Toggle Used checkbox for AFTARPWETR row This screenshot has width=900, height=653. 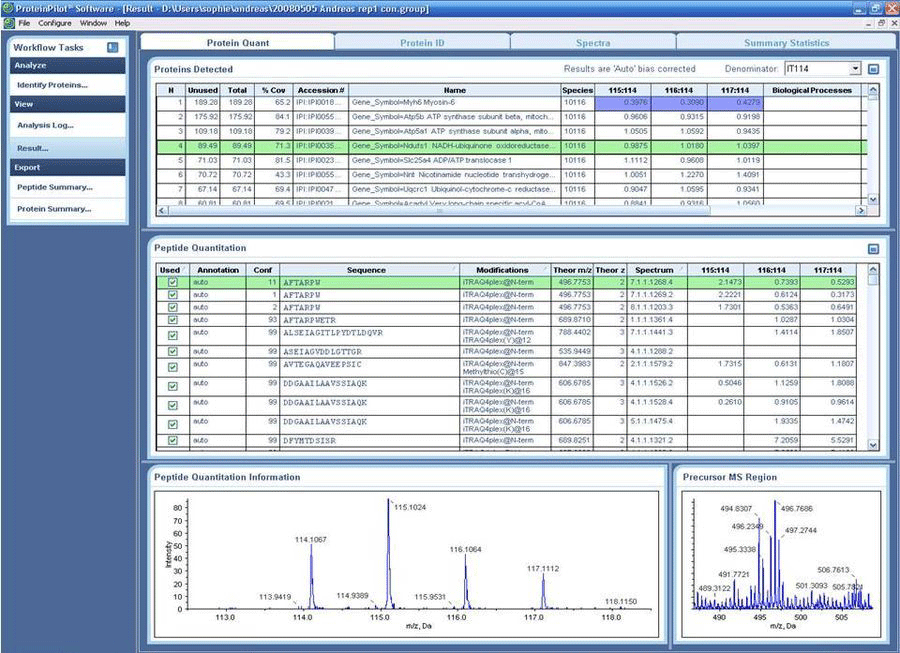tap(172, 320)
